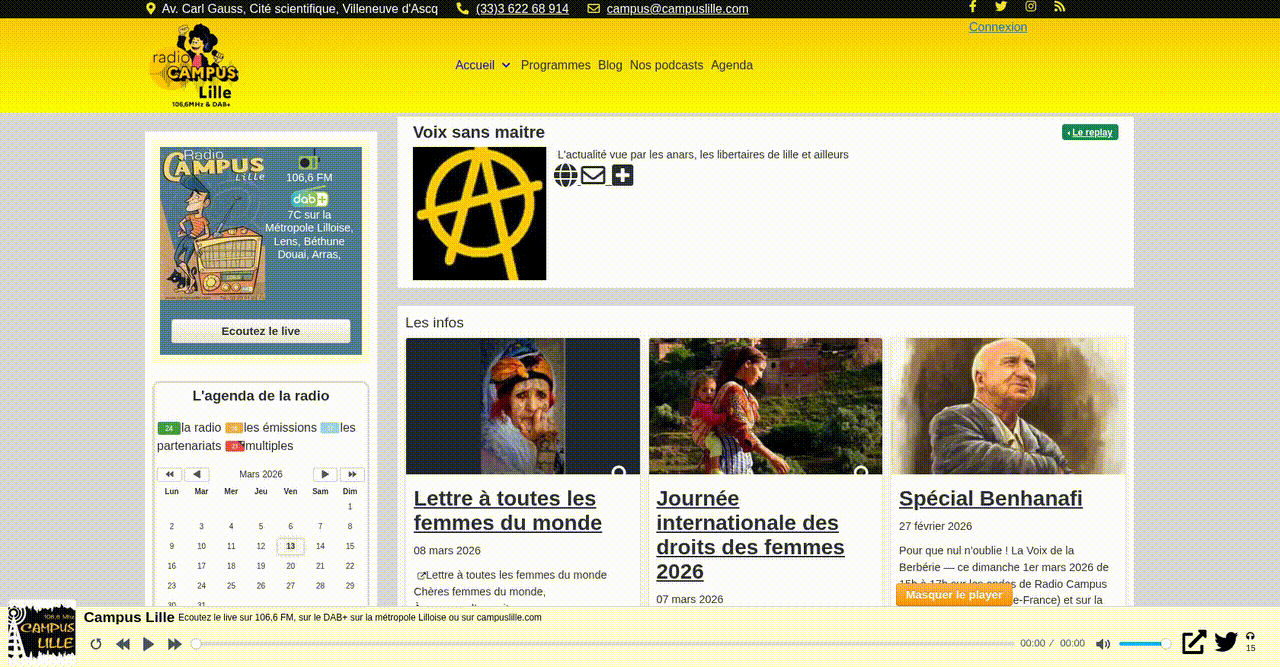This screenshot has width=1280, height=667.
Task: Select day 13 in the calendar
Action: (x=291, y=546)
